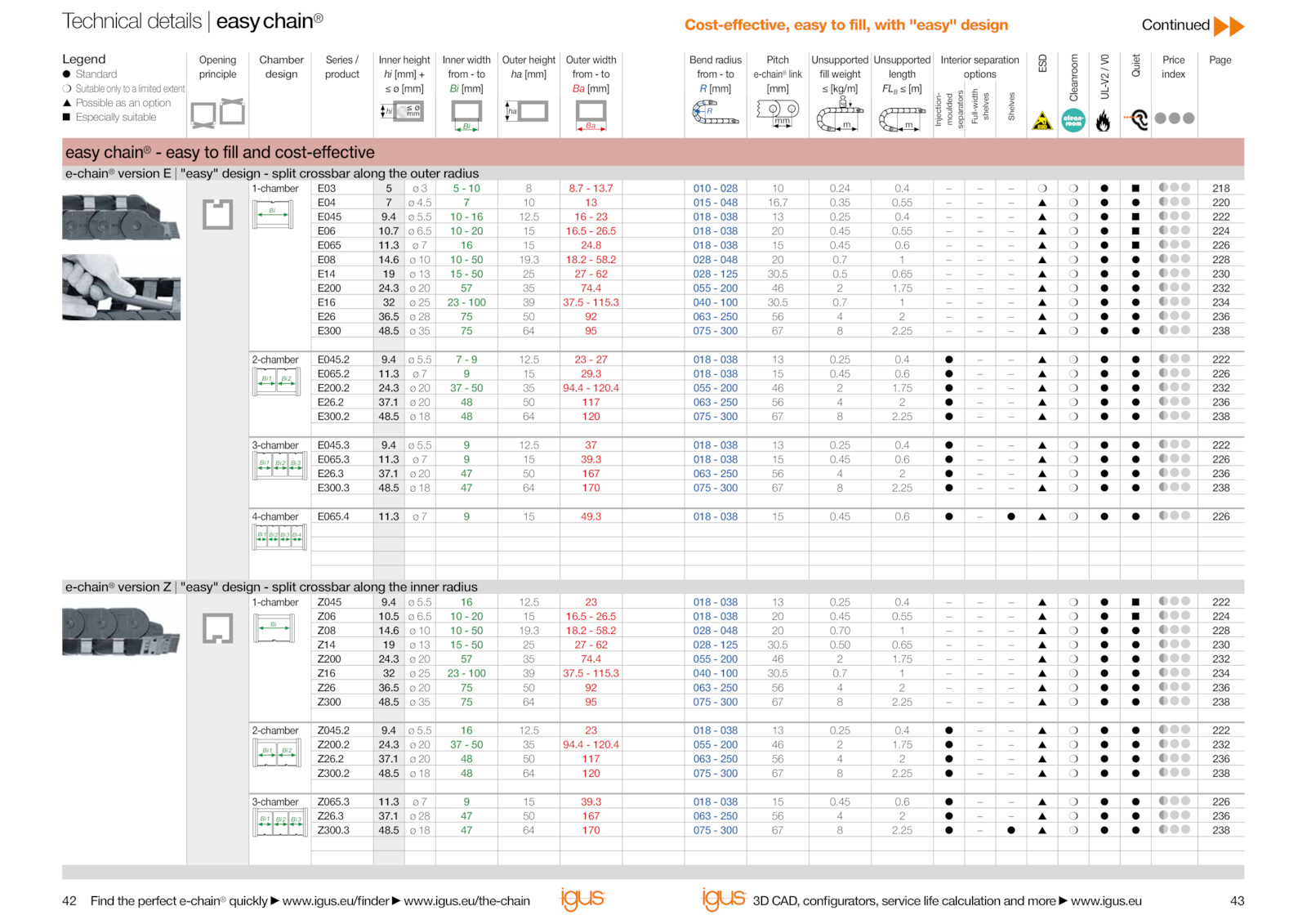1307x924 pixels.
Task: Click the 'e-chain version Z' section heading
Action: pos(271,587)
